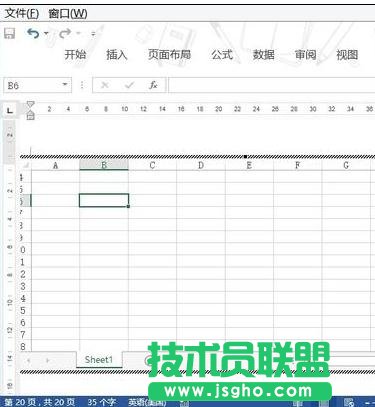
Task: Open the 文件(F) menu
Action: click(22, 13)
